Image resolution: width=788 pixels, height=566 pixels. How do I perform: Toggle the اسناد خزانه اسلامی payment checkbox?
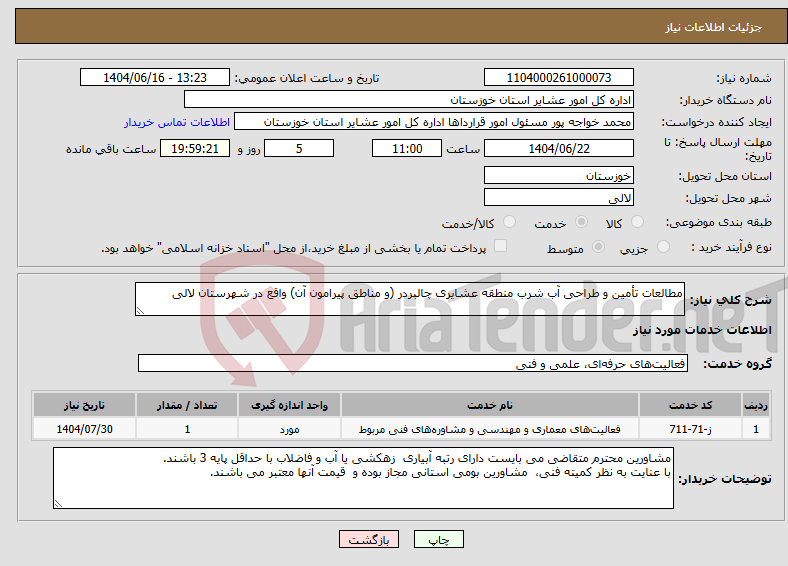click(501, 246)
